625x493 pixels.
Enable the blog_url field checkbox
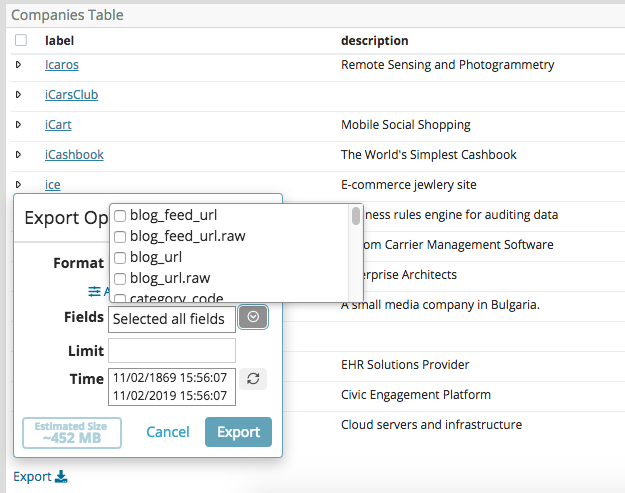(x=120, y=257)
